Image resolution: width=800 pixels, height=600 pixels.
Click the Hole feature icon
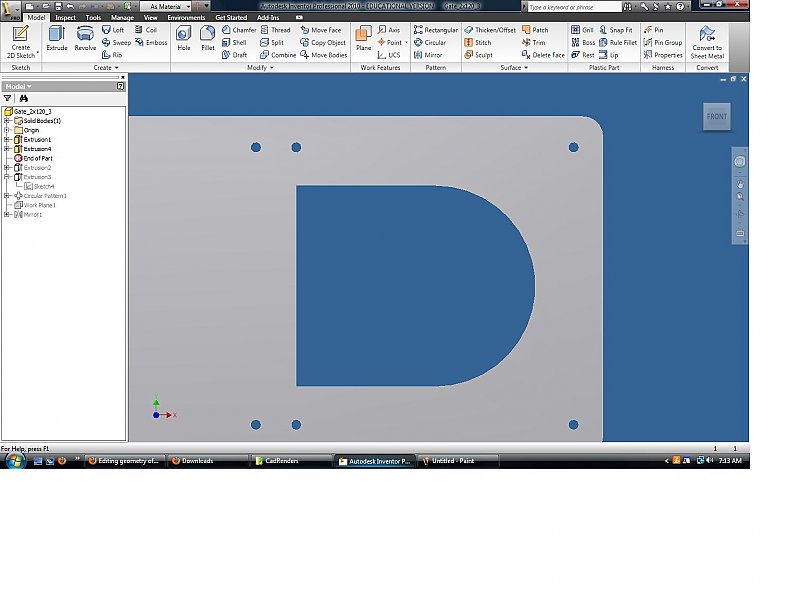point(184,38)
